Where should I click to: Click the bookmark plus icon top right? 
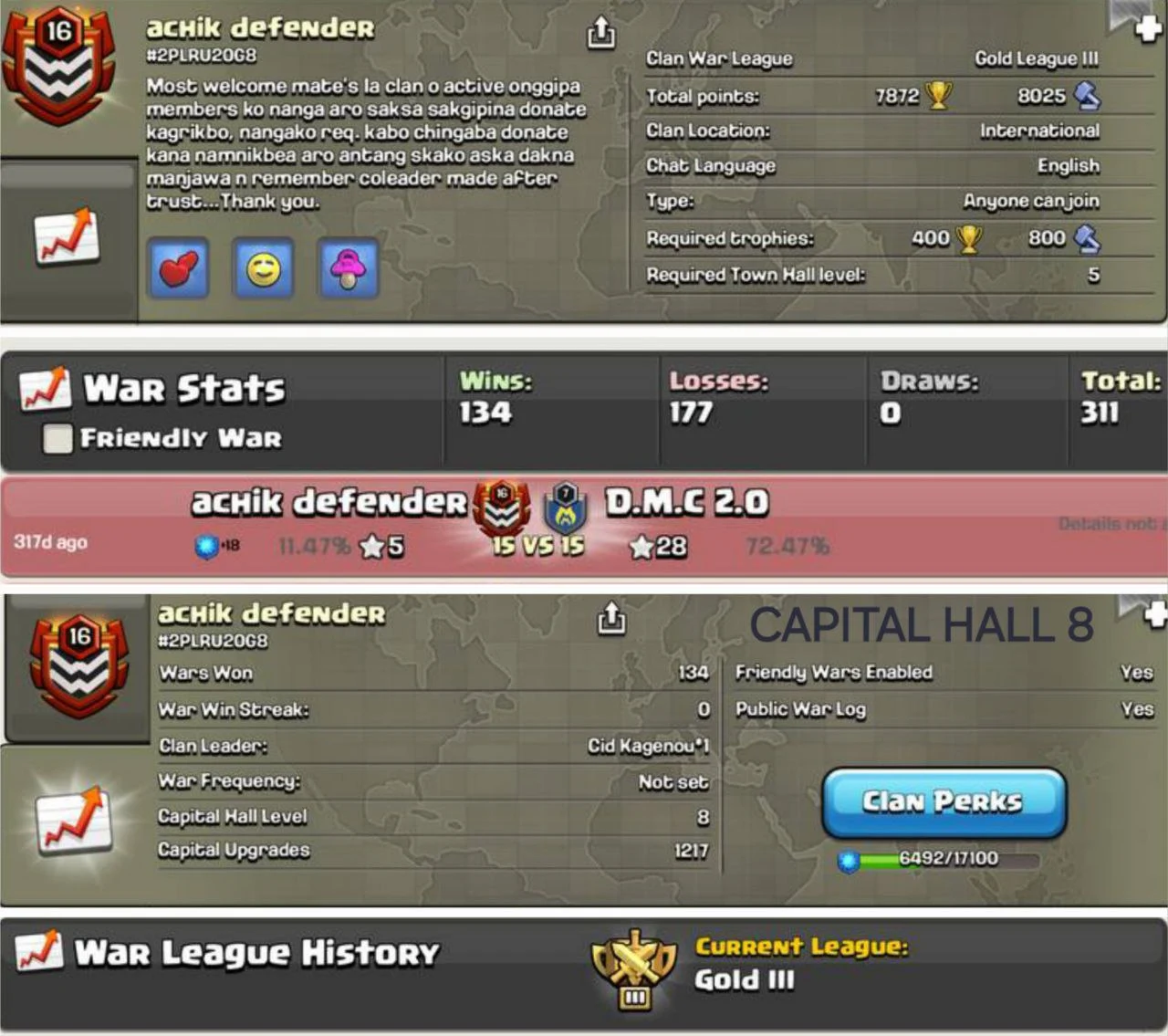pos(1138,20)
